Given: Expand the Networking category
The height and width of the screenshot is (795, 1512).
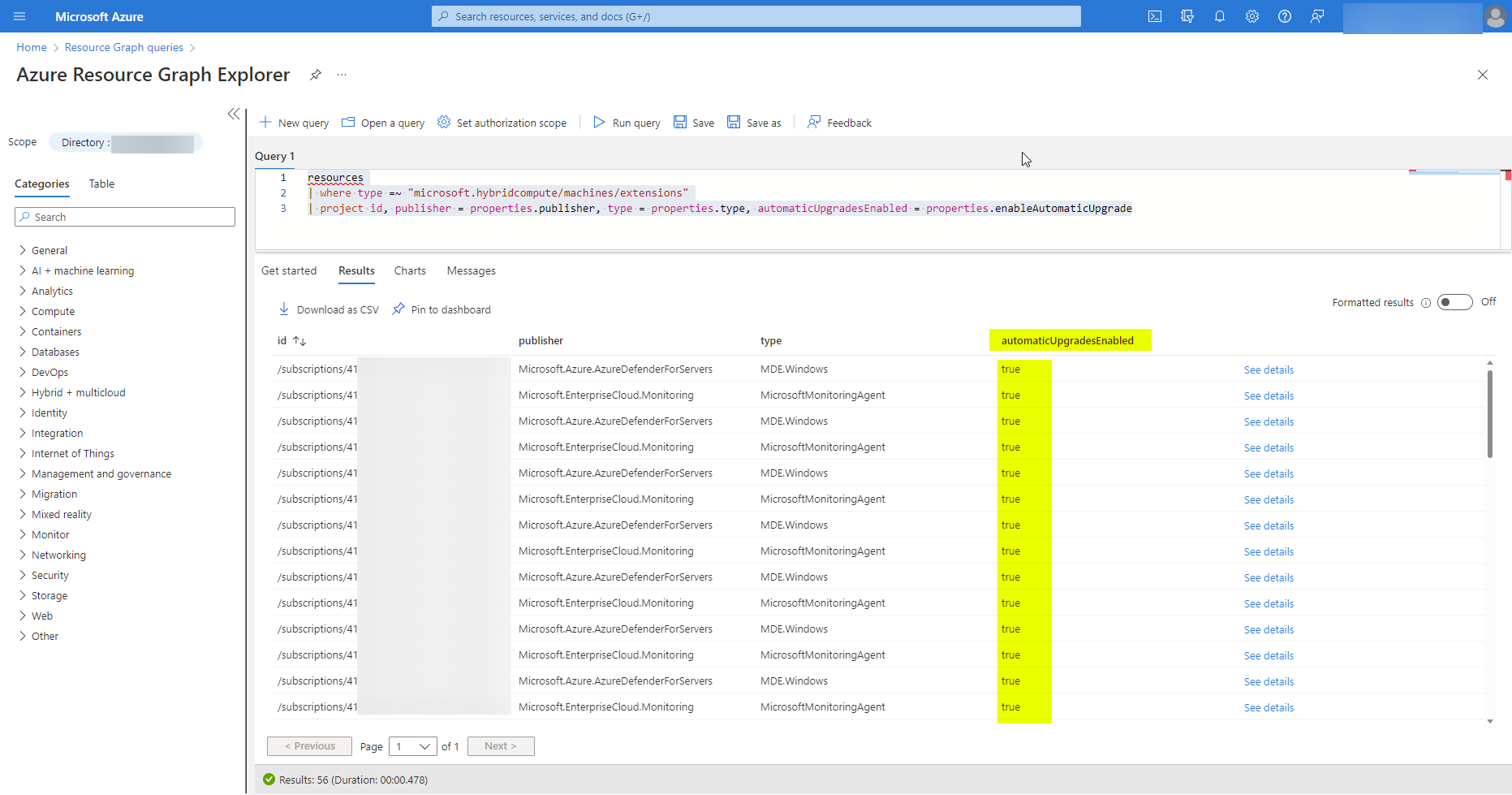Looking at the screenshot, I should 23,555.
